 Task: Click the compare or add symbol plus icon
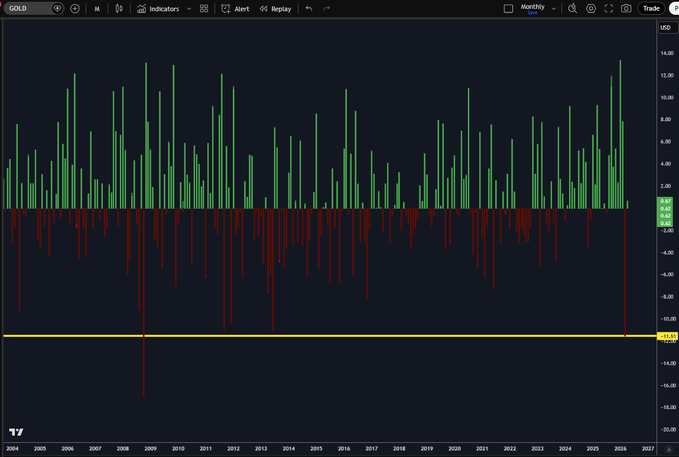(x=75, y=8)
